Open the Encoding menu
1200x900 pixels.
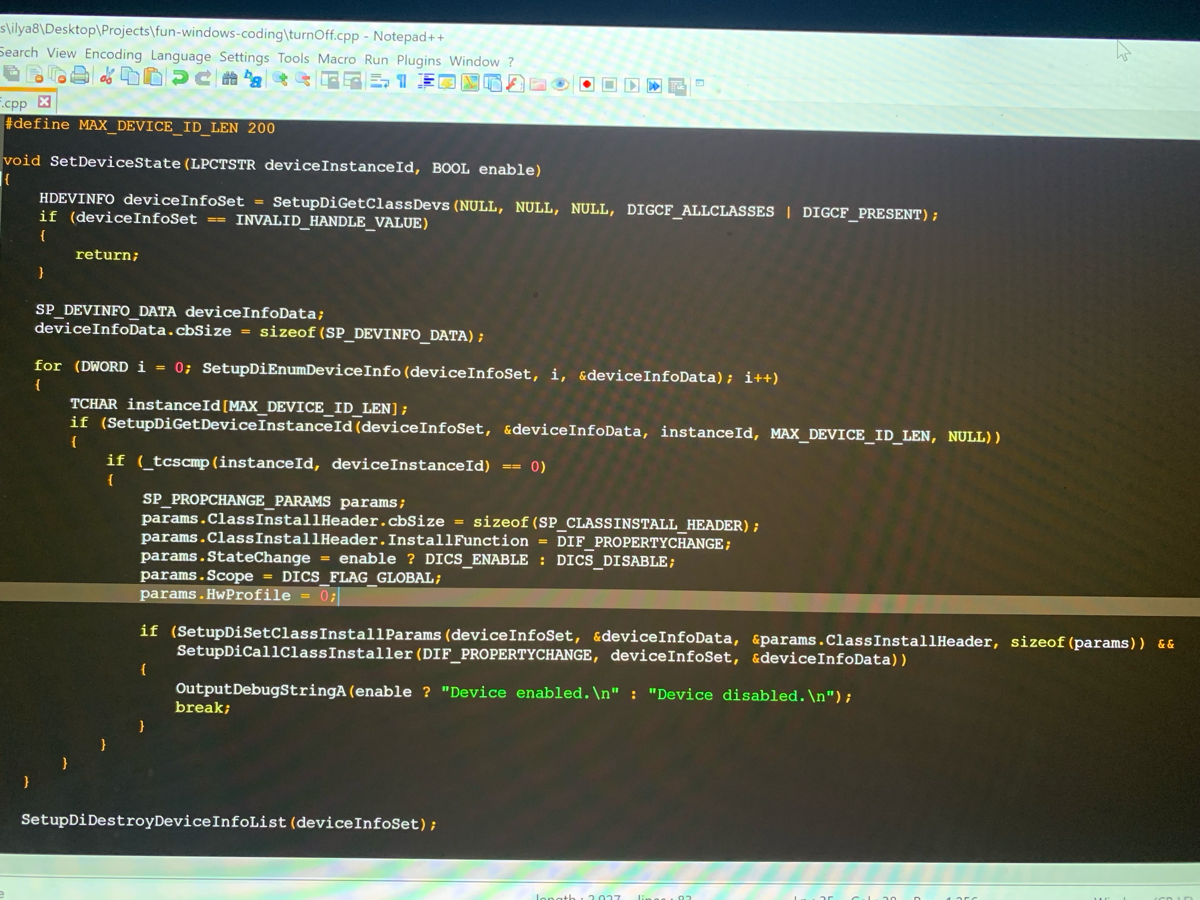click(113, 56)
